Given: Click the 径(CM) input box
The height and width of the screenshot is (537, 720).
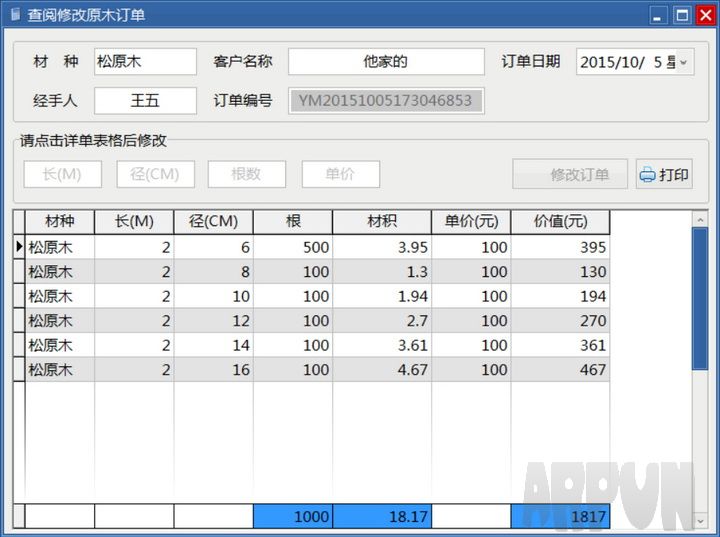Looking at the screenshot, I should [155, 174].
